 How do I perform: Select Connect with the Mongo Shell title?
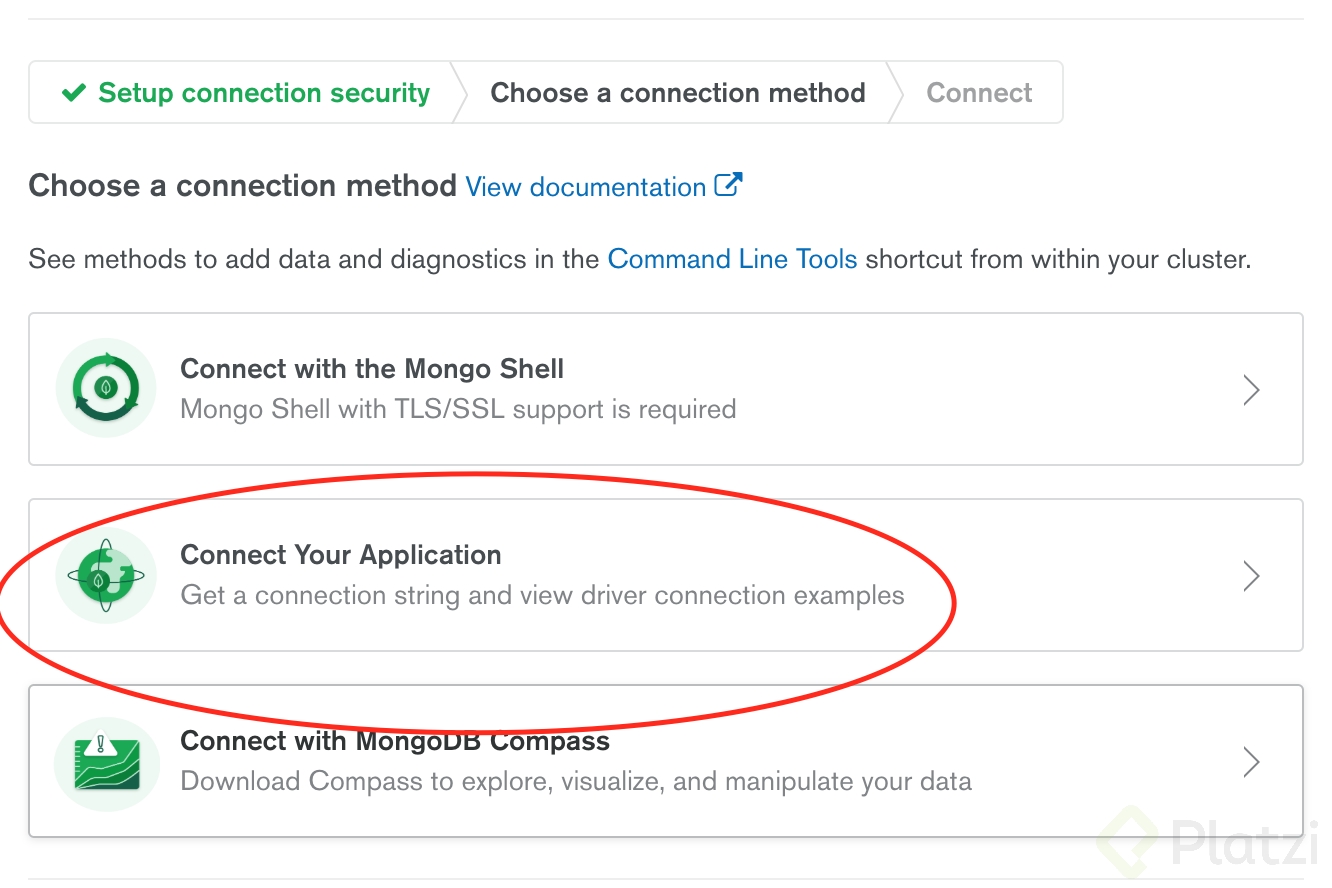372,369
